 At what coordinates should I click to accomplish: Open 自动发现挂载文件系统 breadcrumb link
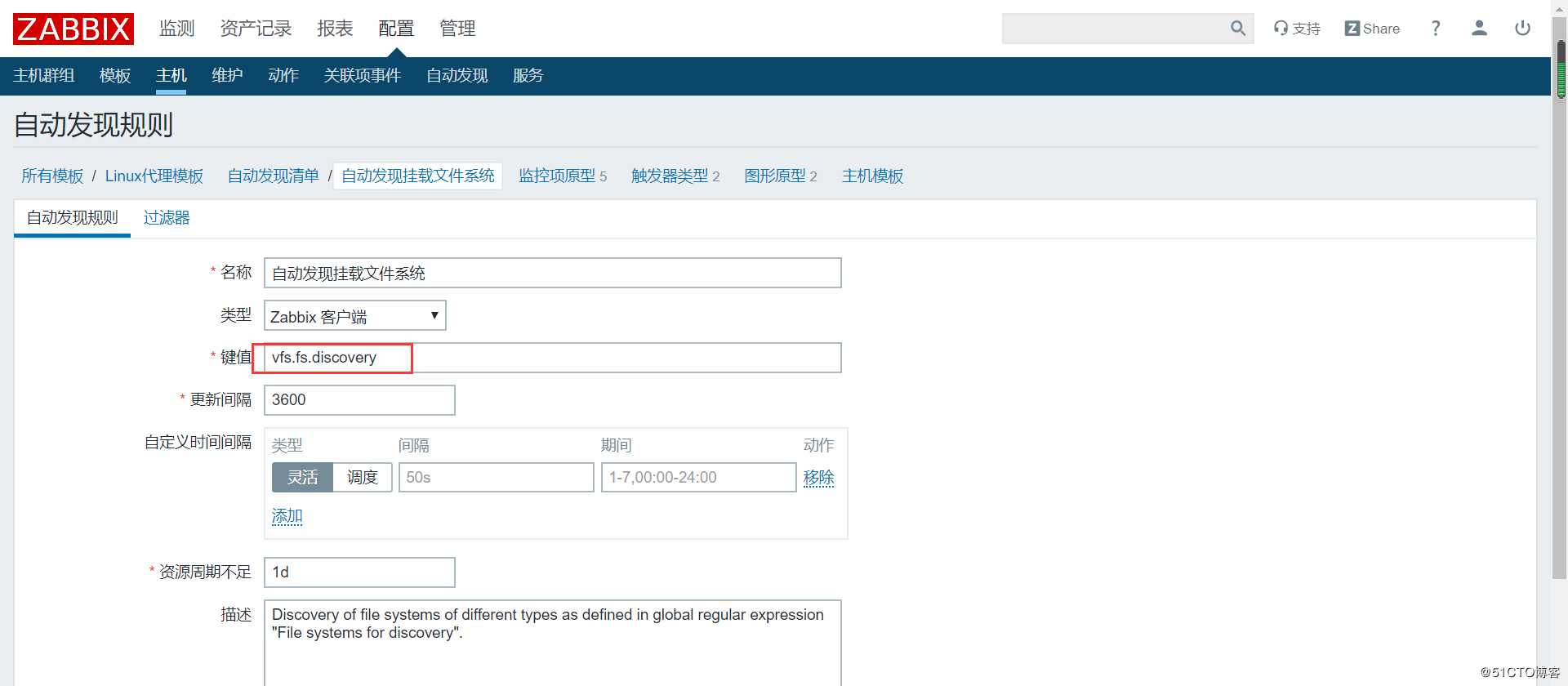tap(418, 176)
